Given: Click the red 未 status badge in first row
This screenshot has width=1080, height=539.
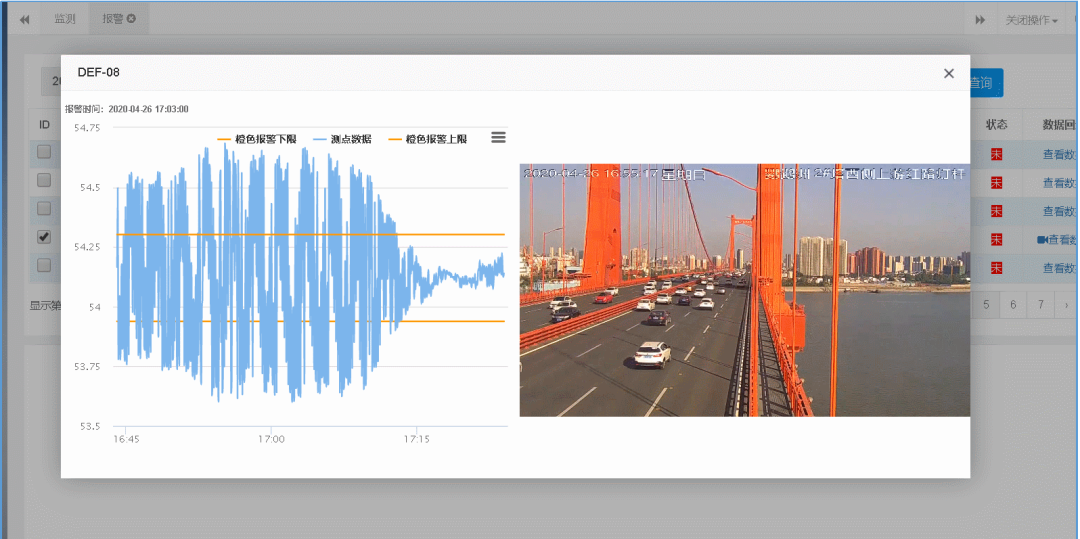Looking at the screenshot, I should pos(995,154).
